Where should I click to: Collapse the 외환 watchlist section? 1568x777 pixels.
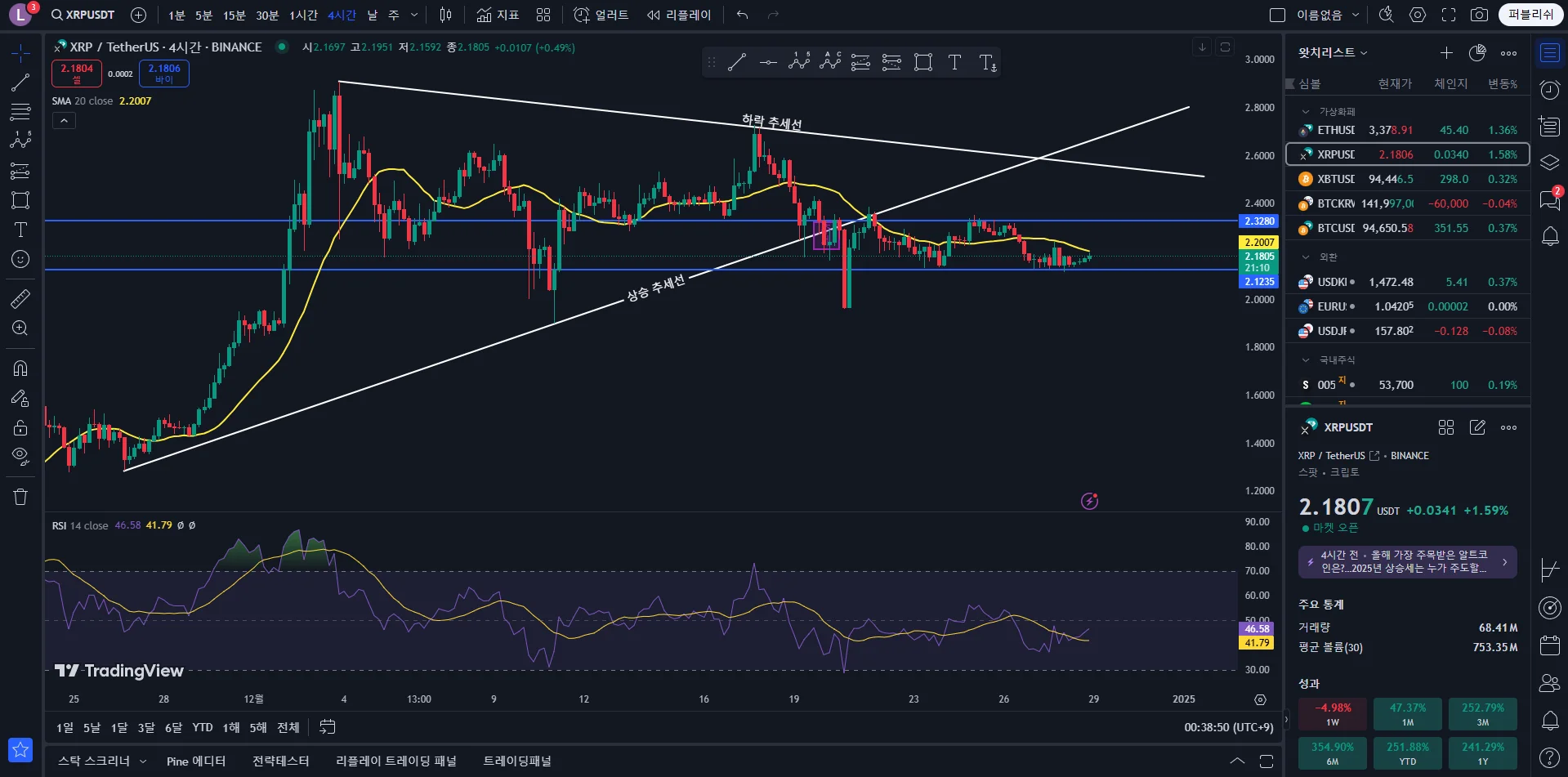click(1305, 257)
